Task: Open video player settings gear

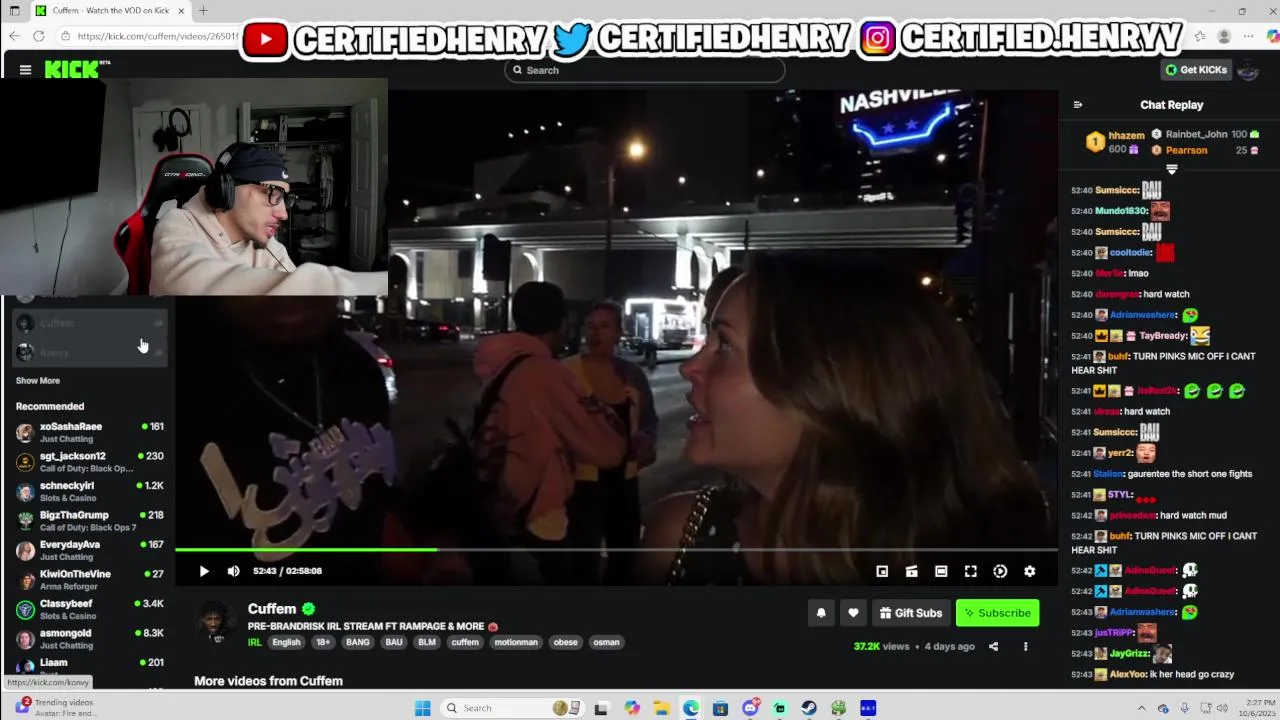Action: point(1029,571)
